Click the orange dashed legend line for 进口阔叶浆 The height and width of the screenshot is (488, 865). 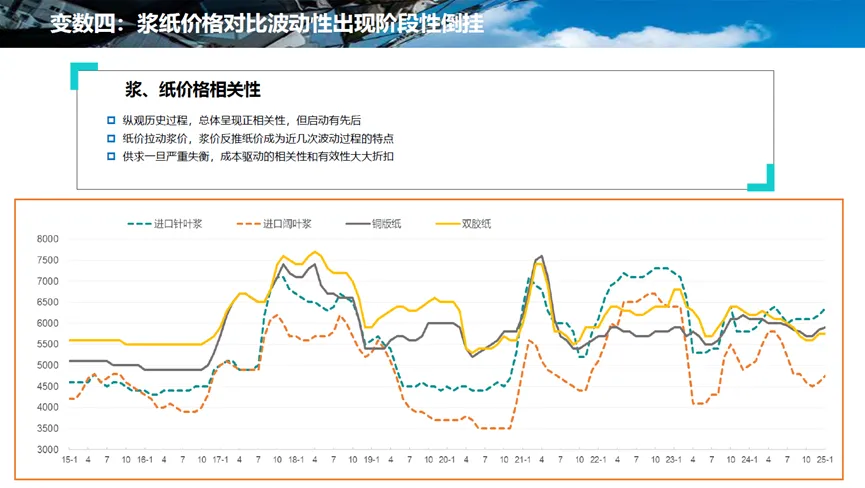pyautogui.click(x=248, y=224)
